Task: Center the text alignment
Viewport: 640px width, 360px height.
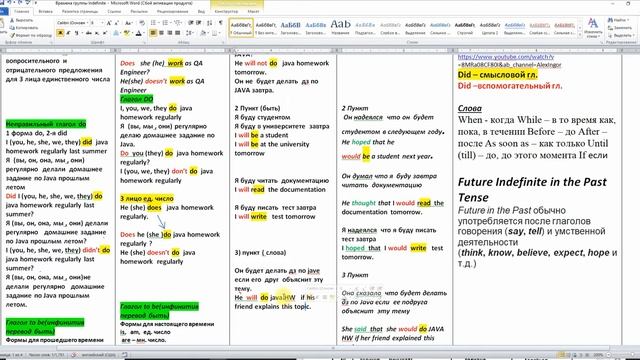Action: point(161,33)
